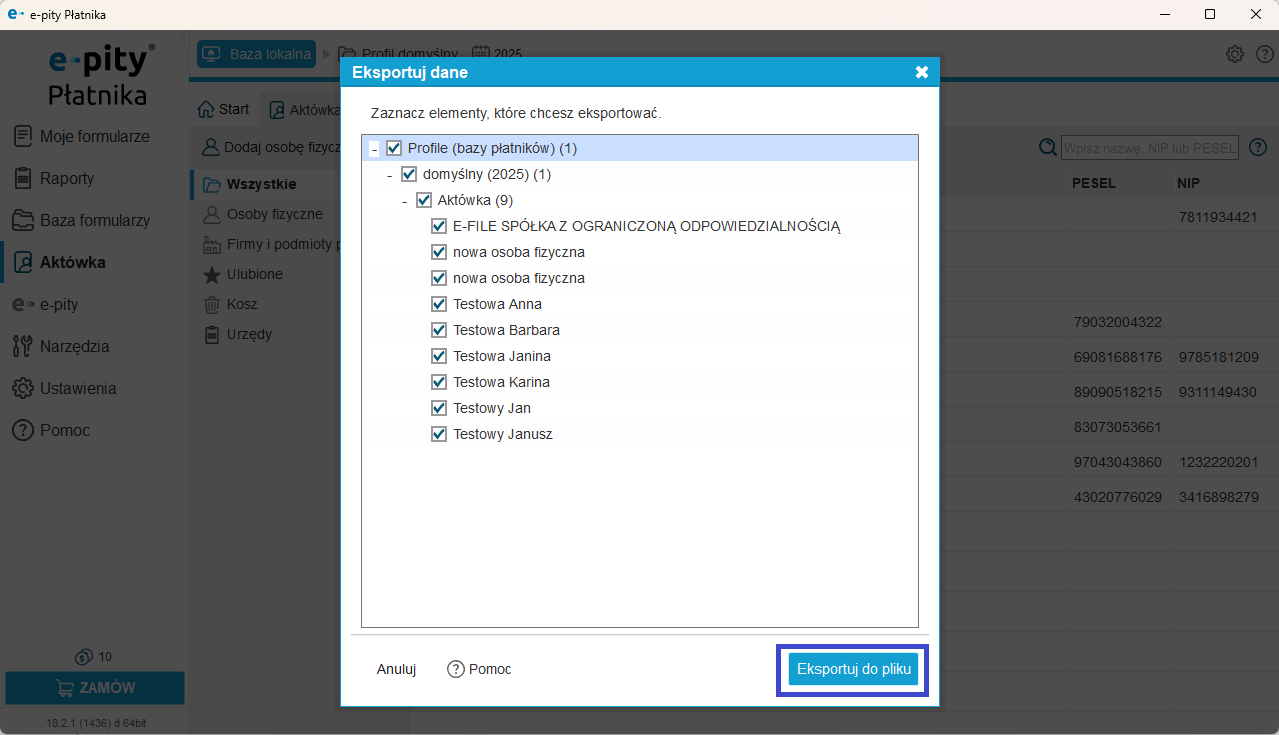Collapse the domyślny (2025) tree node
The width and height of the screenshot is (1279, 735).
click(x=389, y=175)
